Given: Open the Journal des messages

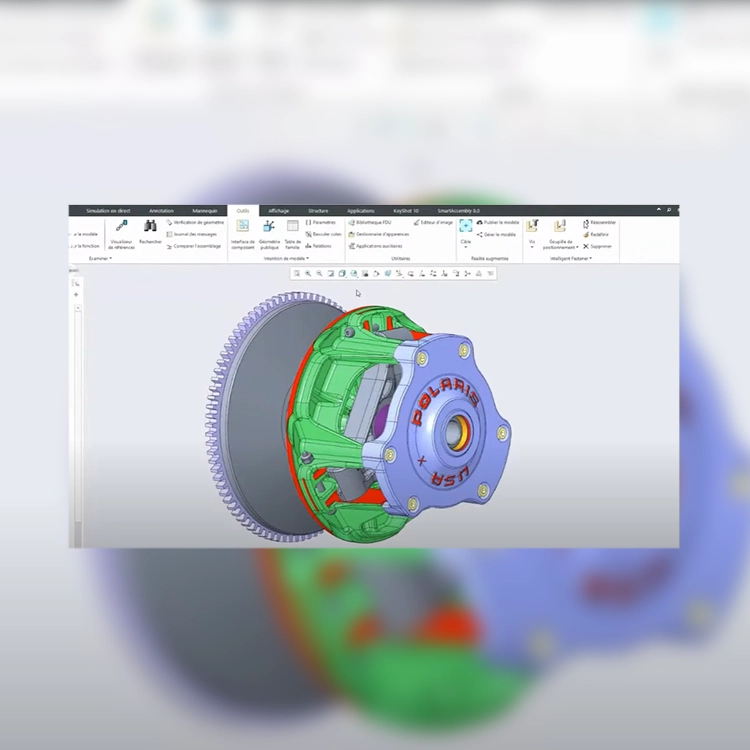Looking at the screenshot, I should point(191,234).
